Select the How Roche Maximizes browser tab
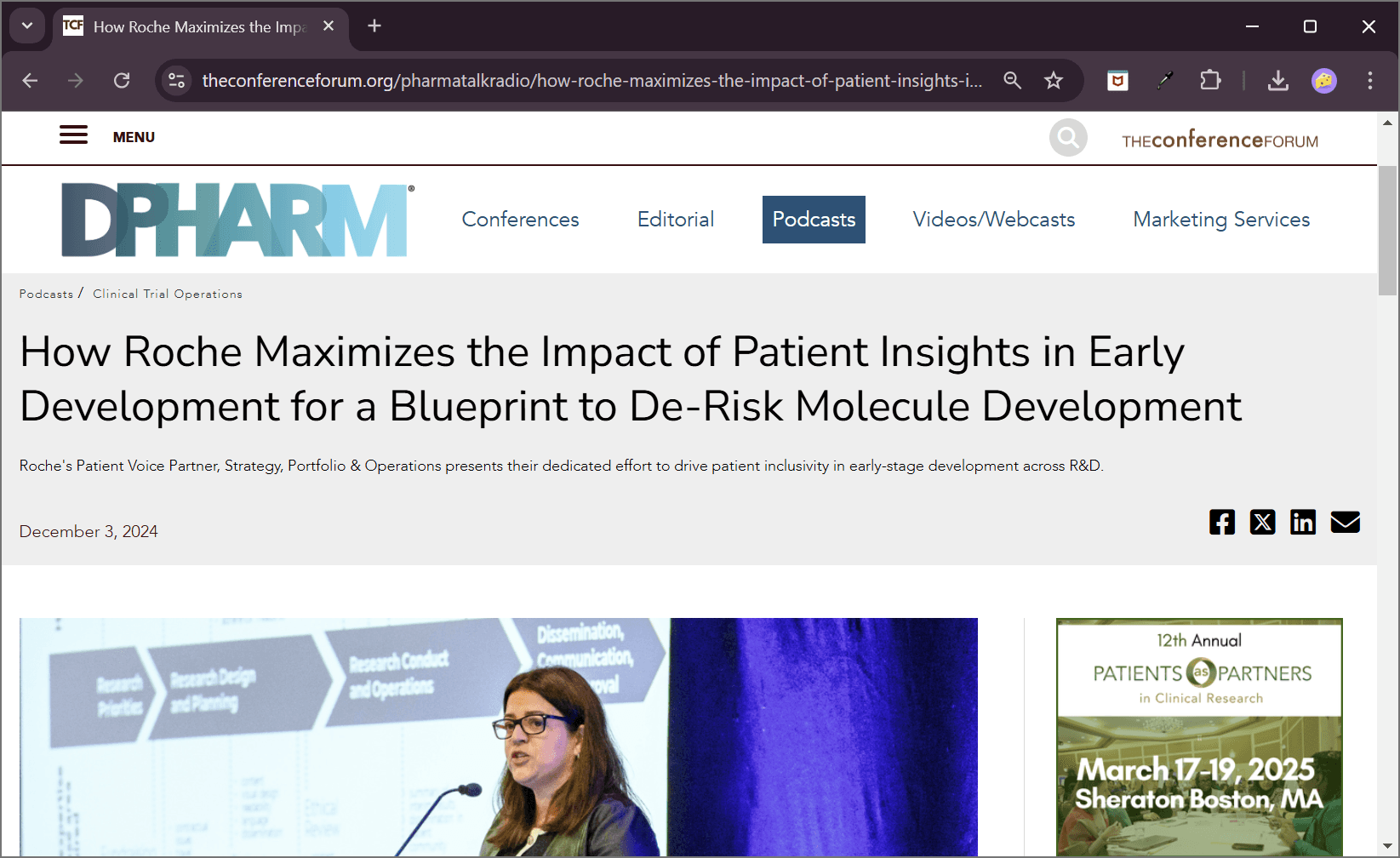The image size is (1400, 858). [x=201, y=27]
